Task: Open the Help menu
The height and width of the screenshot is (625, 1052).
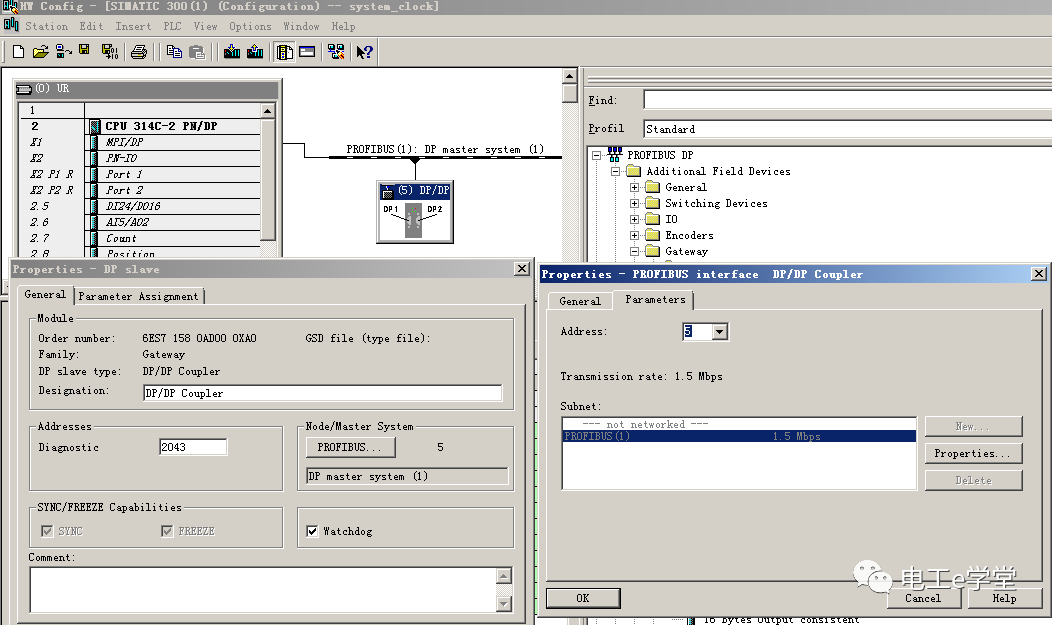Action: pyautogui.click(x=343, y=26)
